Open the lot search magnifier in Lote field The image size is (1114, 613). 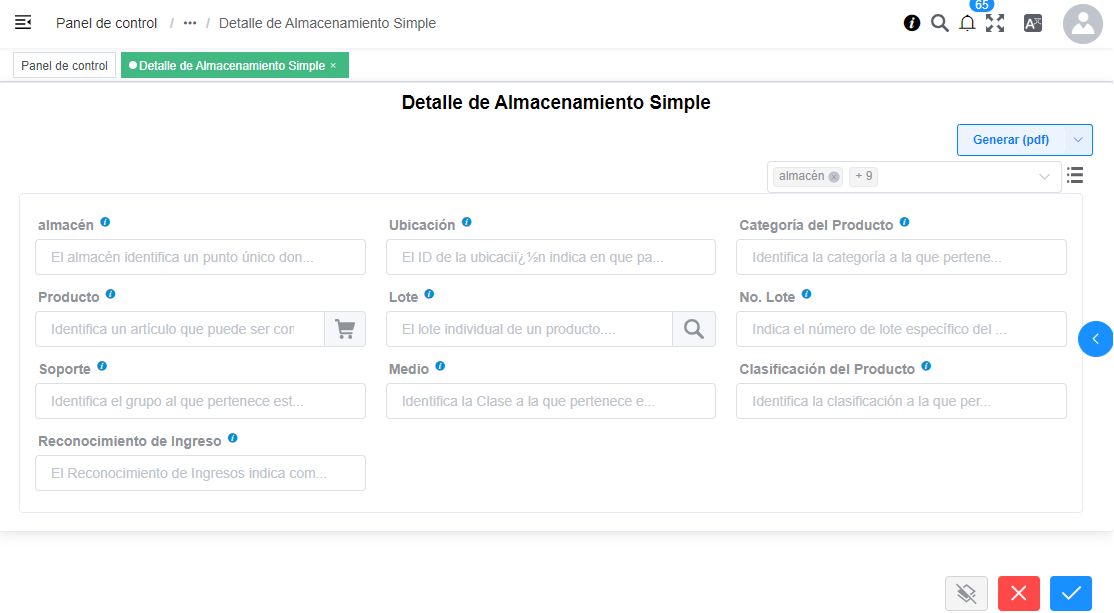pyautogui.click(x=695, y=328)
